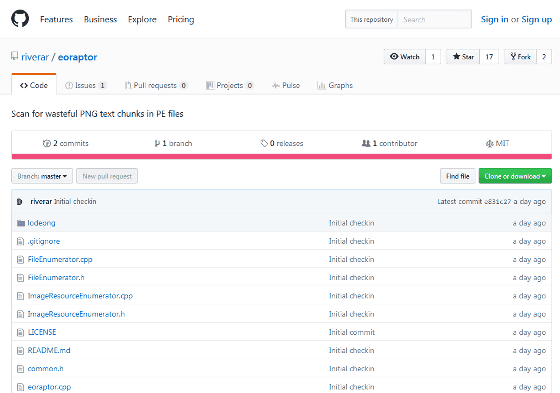Open the riverar user profile link
560x393 pixels.
[35, 57]
